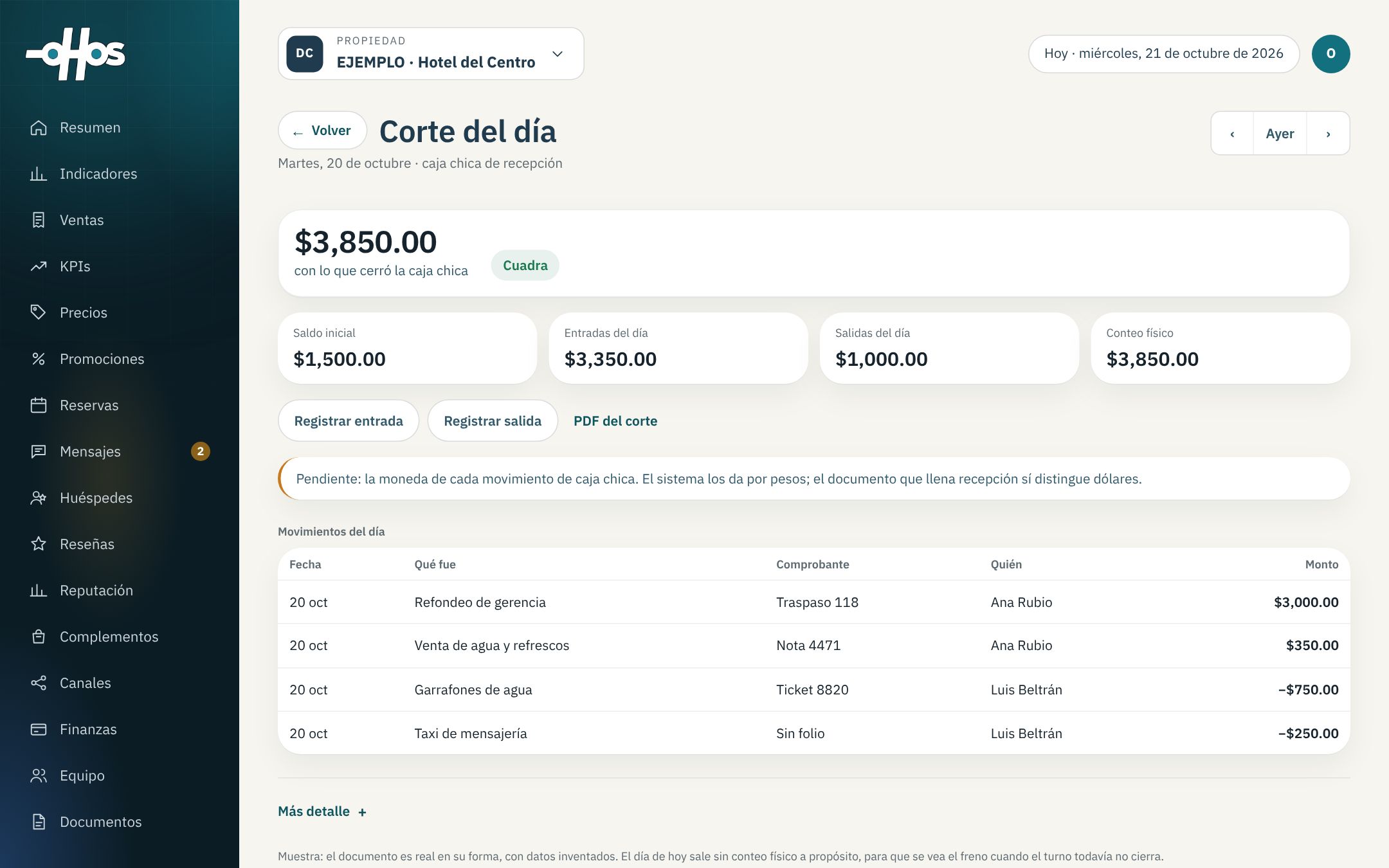The image size is (1389, 868).
Task: Click the Finanzas card icon
Action: click(39, 729)
